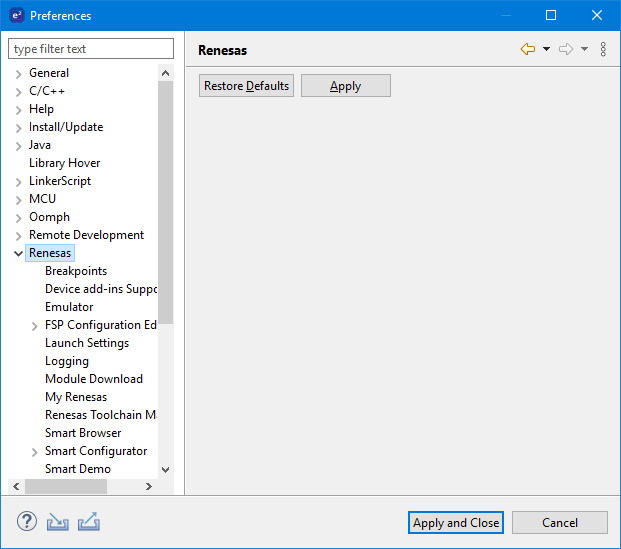The height and width of the screenshot is (549, 621).
Task: Click the Cancel button
Action: [560, 522]
